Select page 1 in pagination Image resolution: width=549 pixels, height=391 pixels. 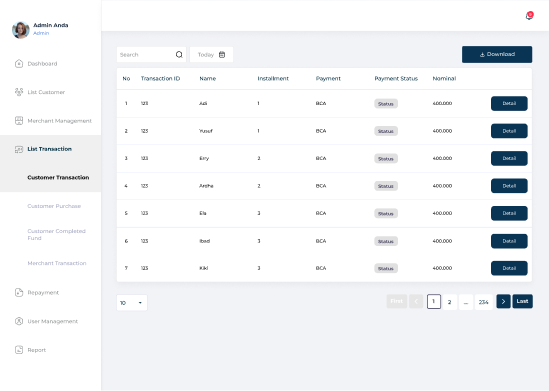click(433, 301)
